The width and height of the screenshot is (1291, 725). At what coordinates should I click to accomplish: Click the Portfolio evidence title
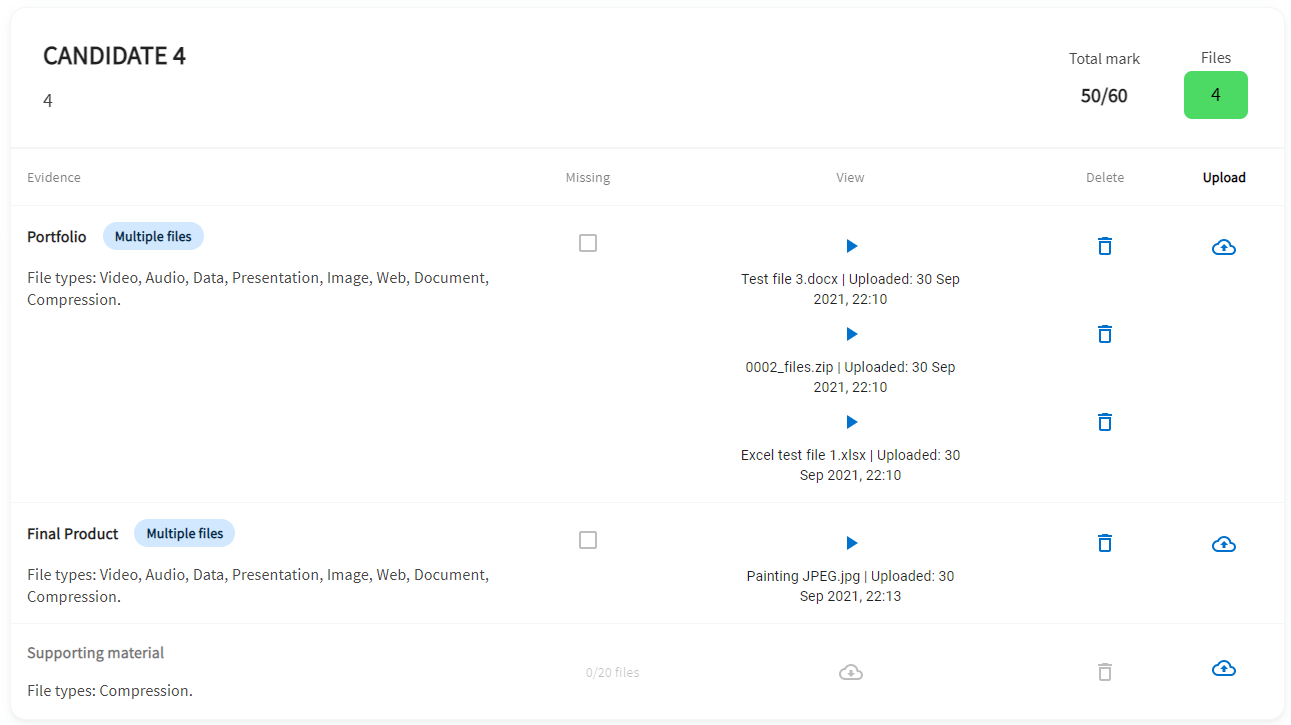(57, 237)
